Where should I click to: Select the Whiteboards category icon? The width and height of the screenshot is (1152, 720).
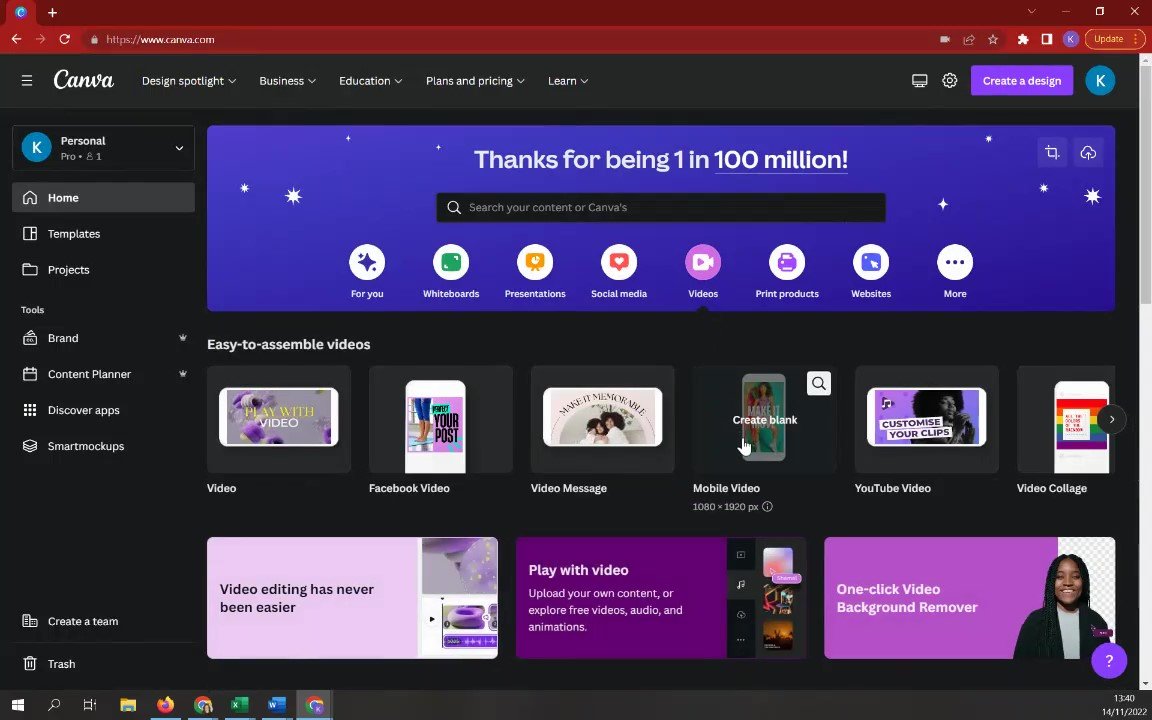point(450,262)
